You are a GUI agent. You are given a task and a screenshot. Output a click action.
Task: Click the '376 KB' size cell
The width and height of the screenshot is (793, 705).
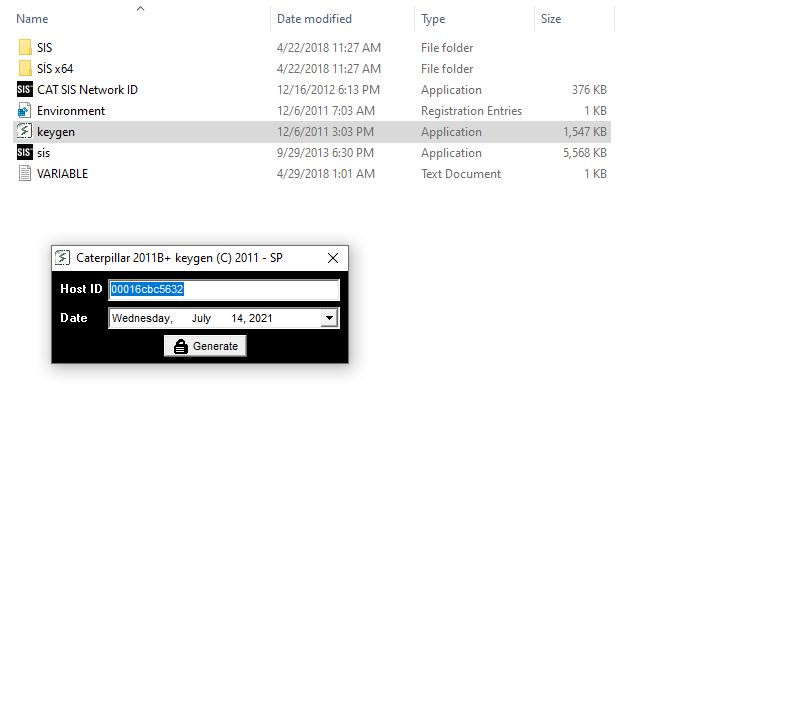[x=589, y=90]
